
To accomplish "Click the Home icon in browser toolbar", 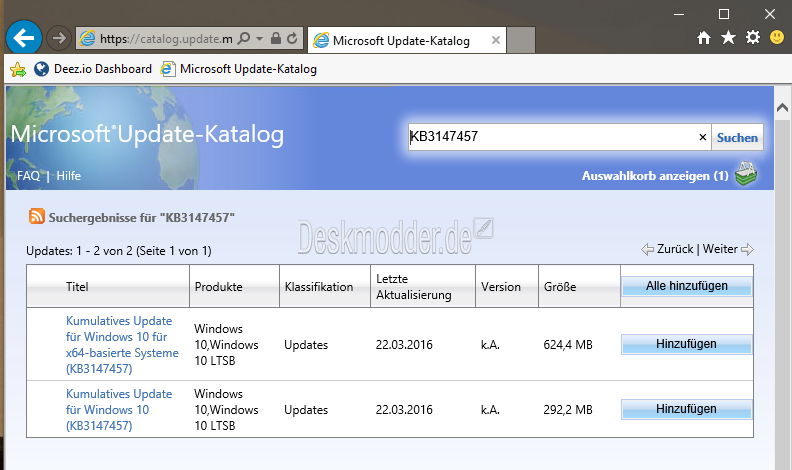I will tap(704, 37).
